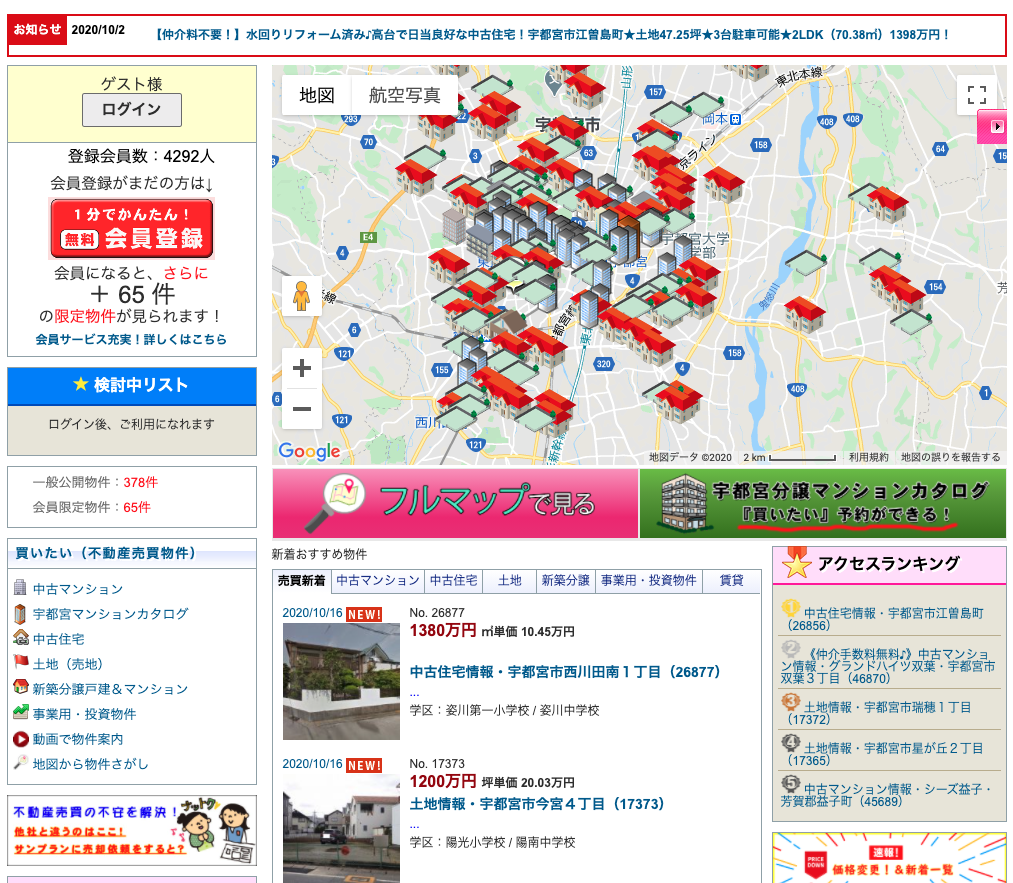Toggle back to 地図 map view
Viewport: 1013px width, 883px height.
click(315, 96)
